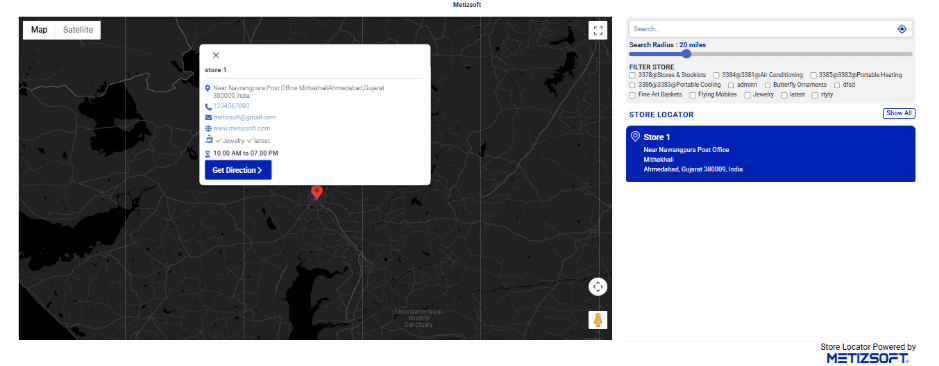Screen dimensions: 939x366
Task: Click the phone icon in popup
Action: (x=208, y=106)
